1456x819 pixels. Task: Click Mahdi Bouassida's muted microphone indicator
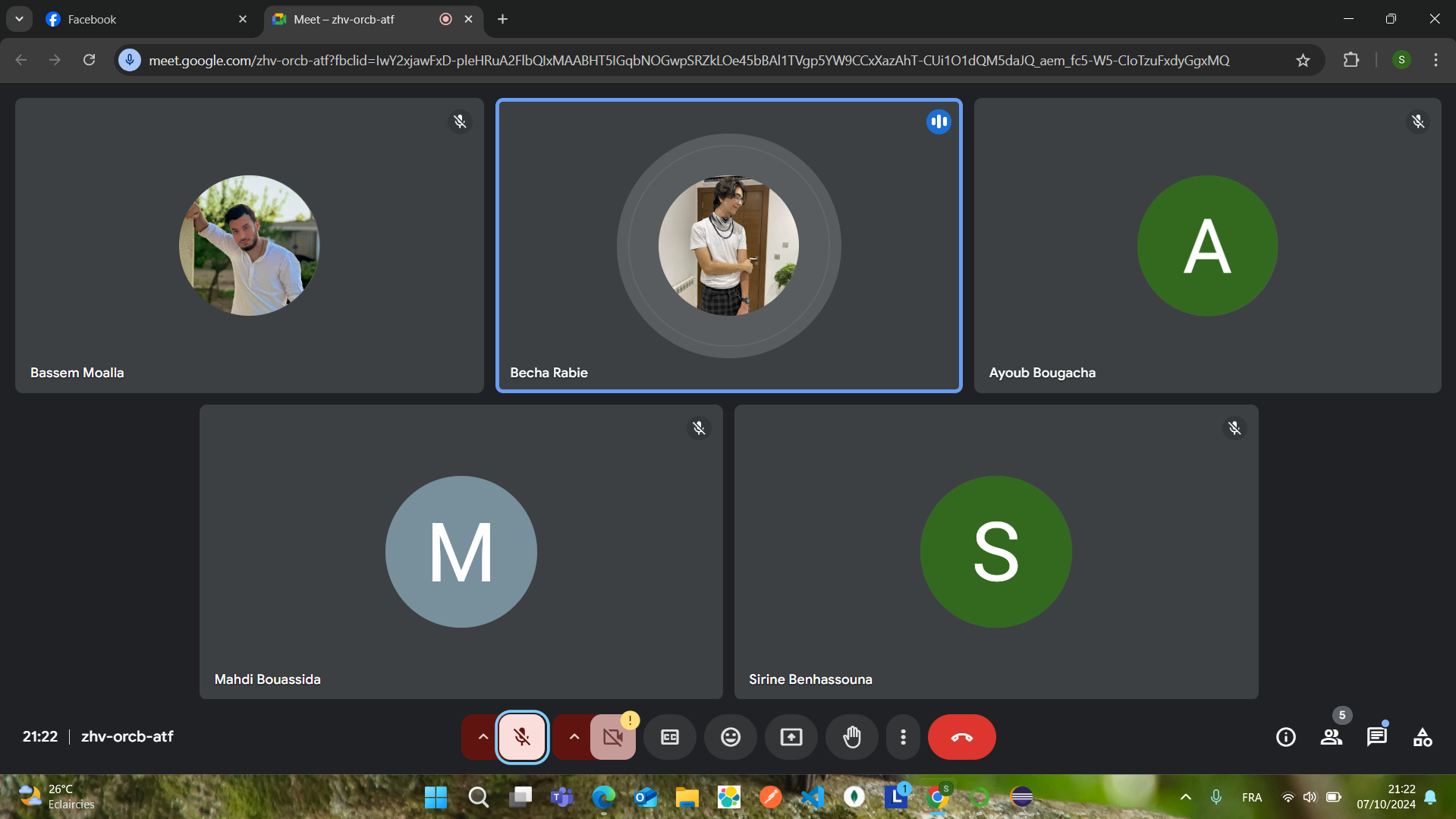pos(699,428)
